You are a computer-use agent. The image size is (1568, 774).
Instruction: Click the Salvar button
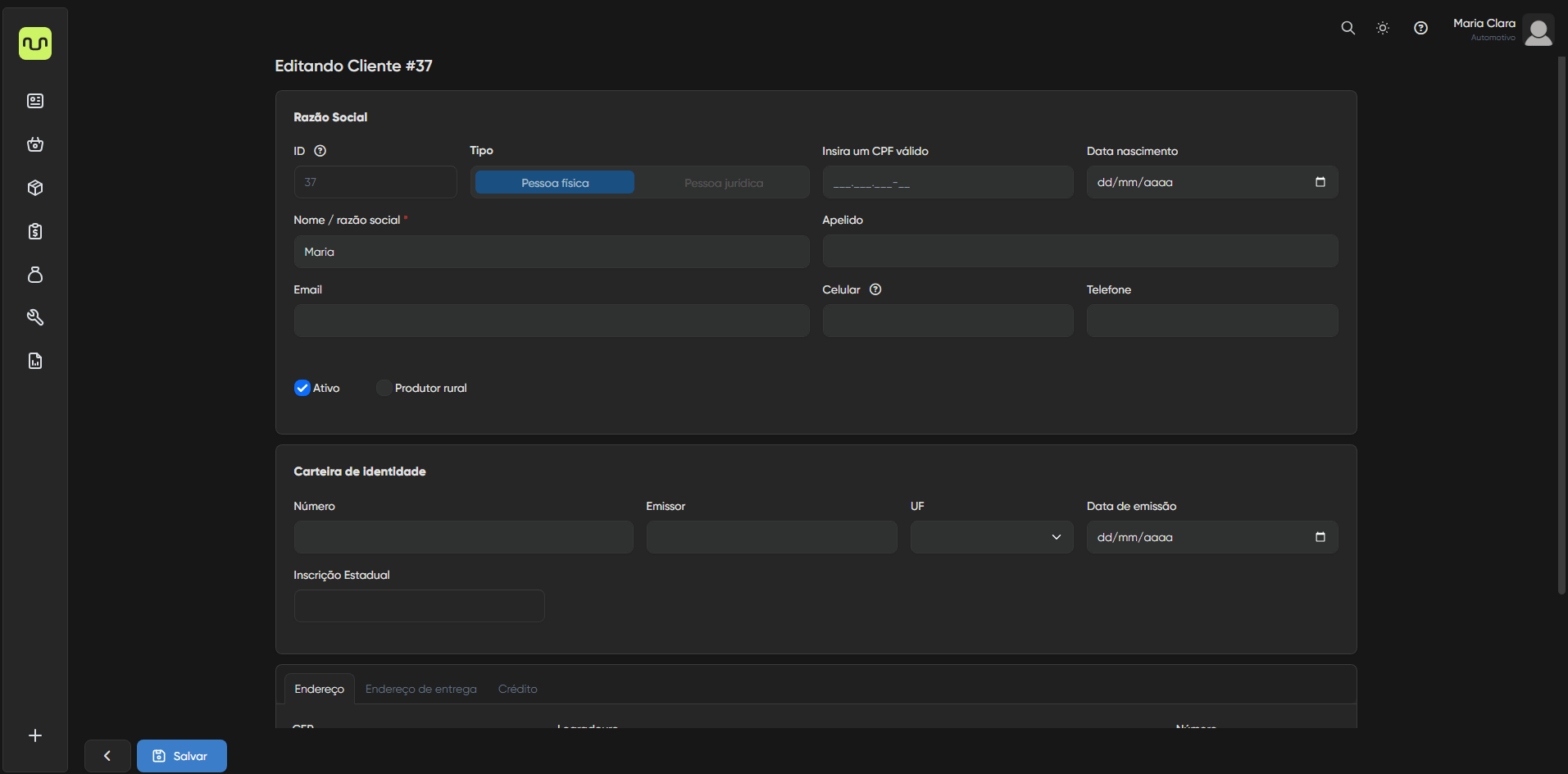coord(182,756)
